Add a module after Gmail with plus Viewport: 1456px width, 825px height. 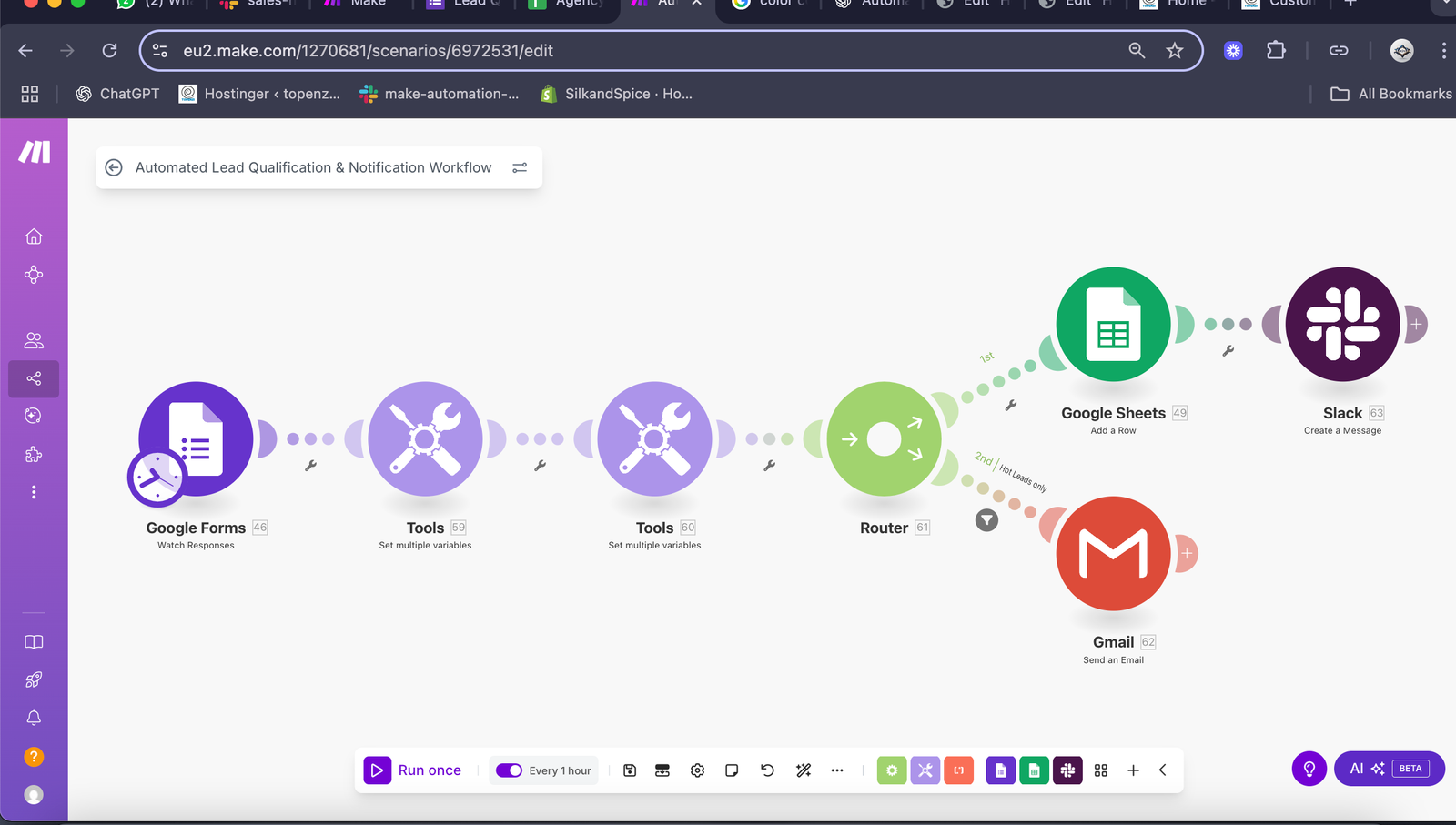[1187, 553]
